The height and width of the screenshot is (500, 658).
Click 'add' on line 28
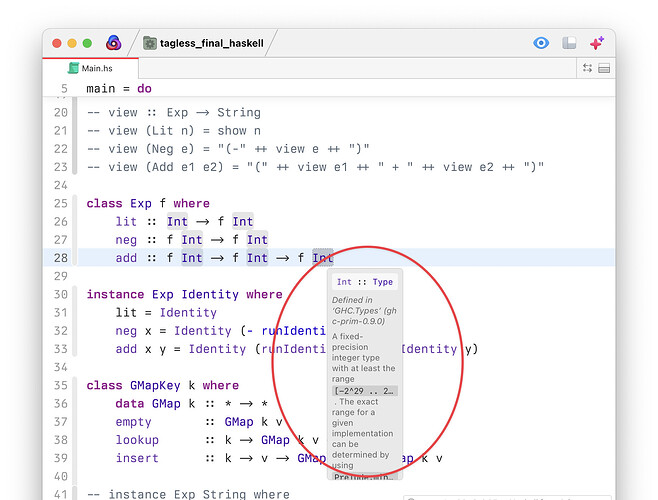tap(126, 258)
